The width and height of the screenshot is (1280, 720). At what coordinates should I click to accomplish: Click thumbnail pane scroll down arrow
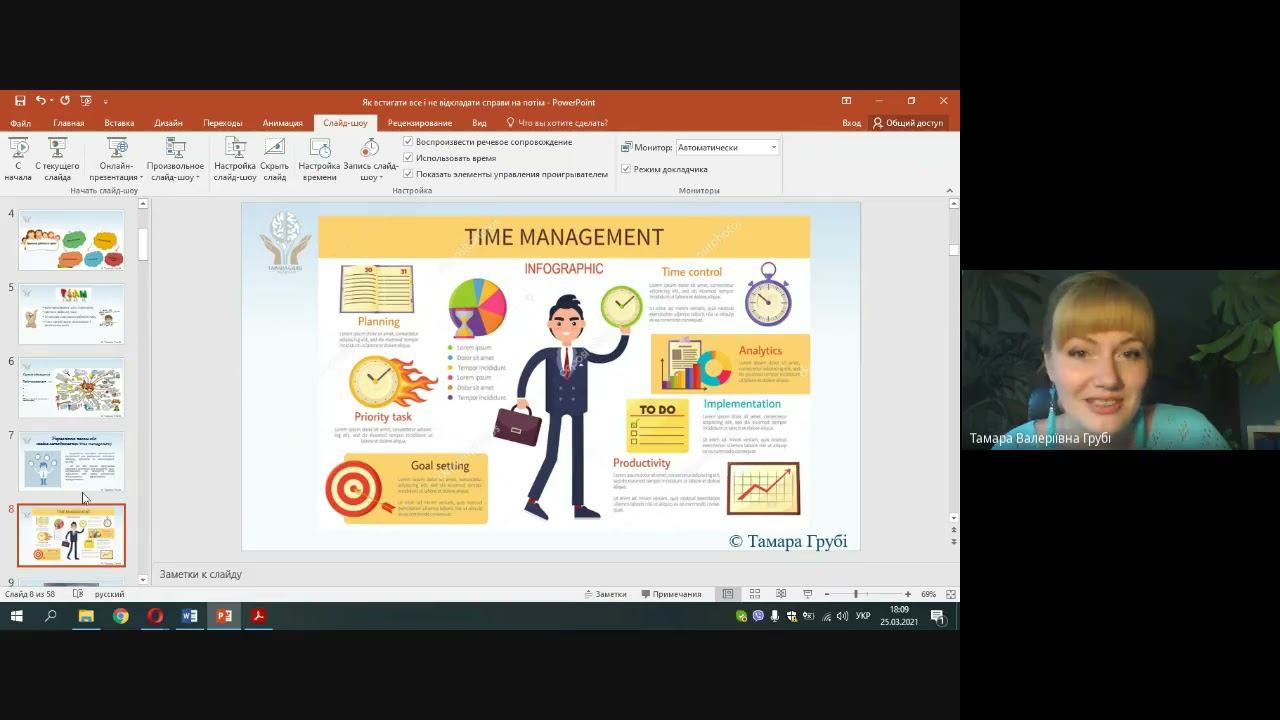coord(143,579)
